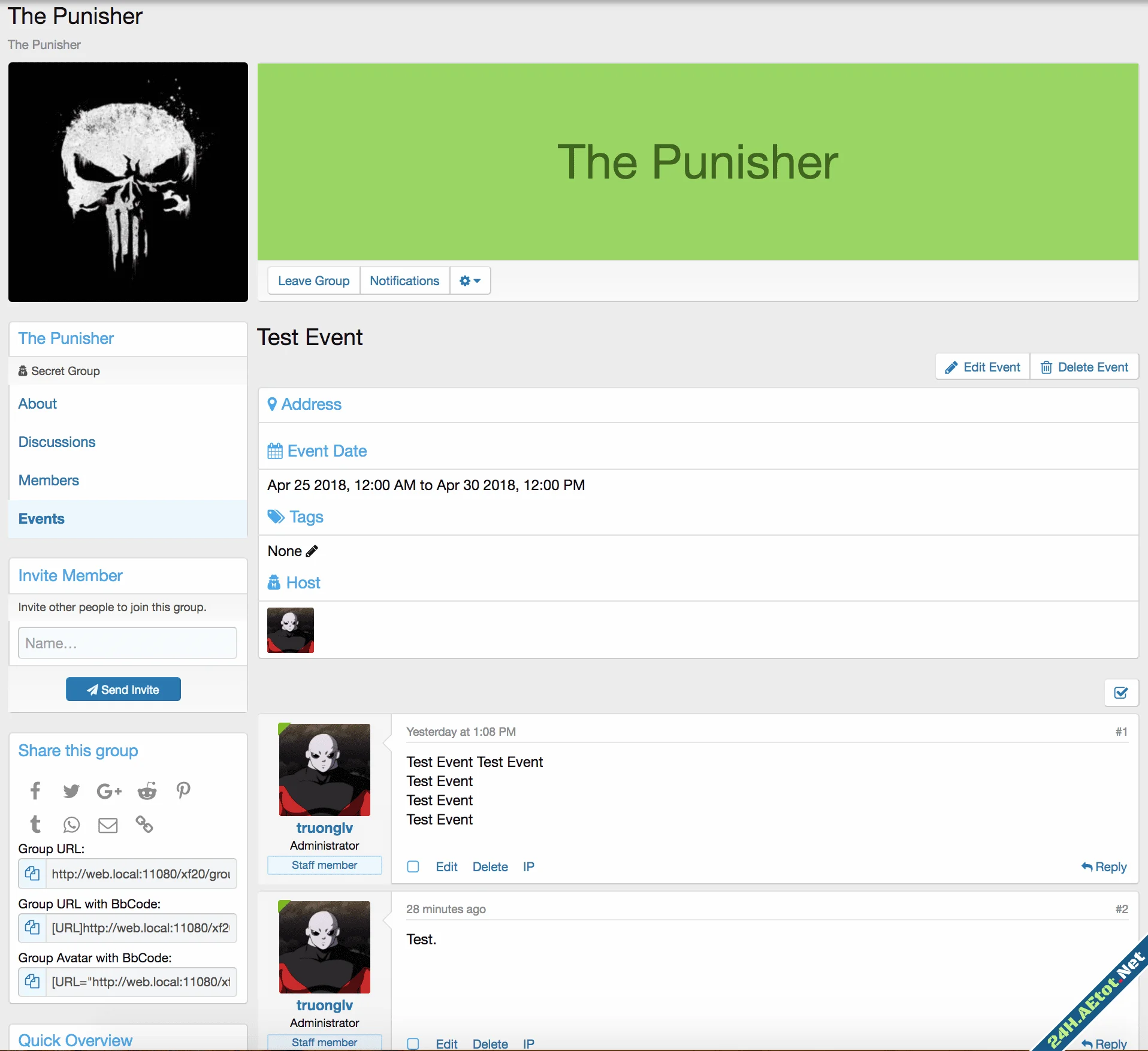Open permalink #2 of second post

tap(1122, 909)
